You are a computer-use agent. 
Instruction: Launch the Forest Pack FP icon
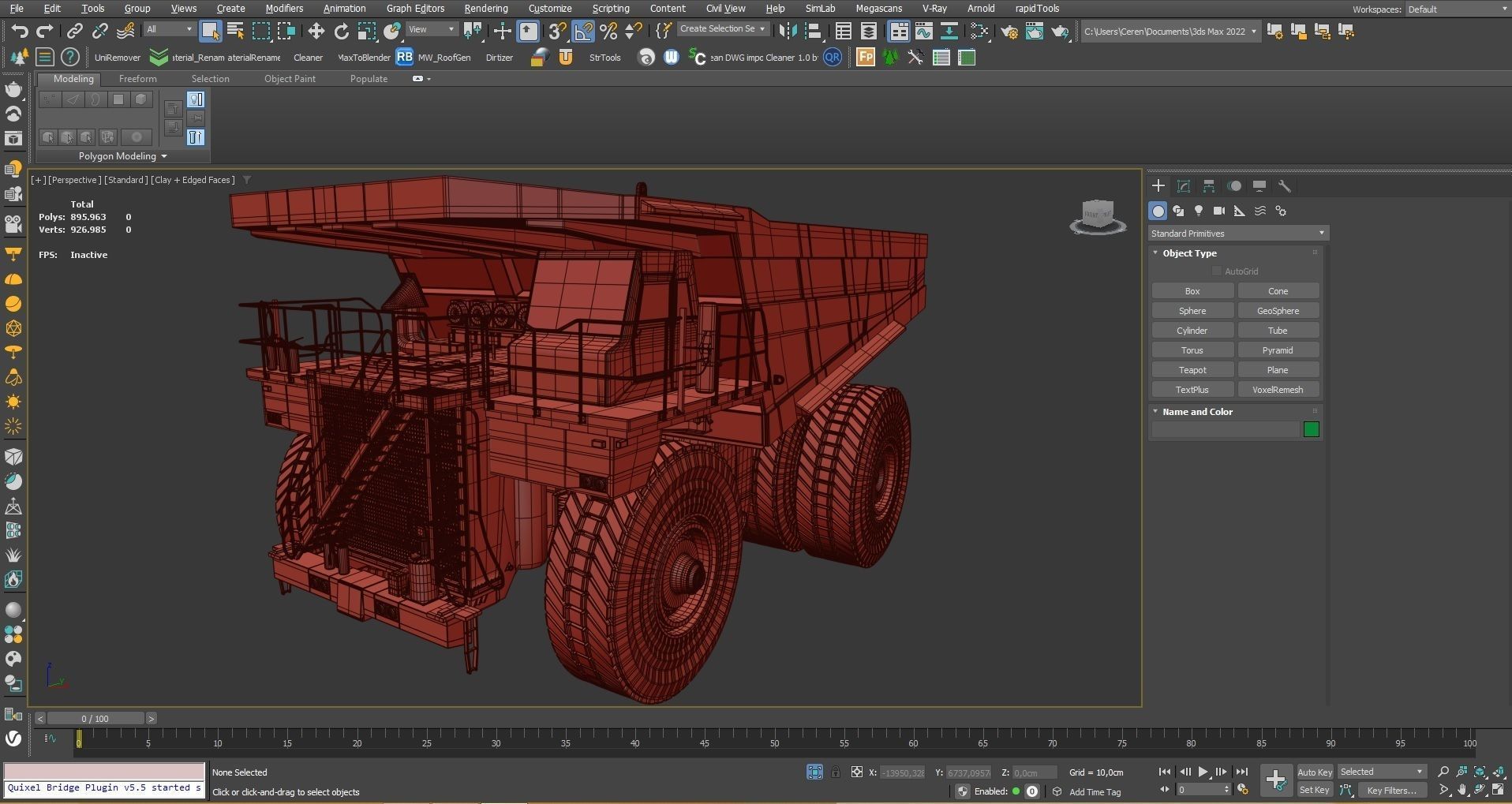(866, 58)
